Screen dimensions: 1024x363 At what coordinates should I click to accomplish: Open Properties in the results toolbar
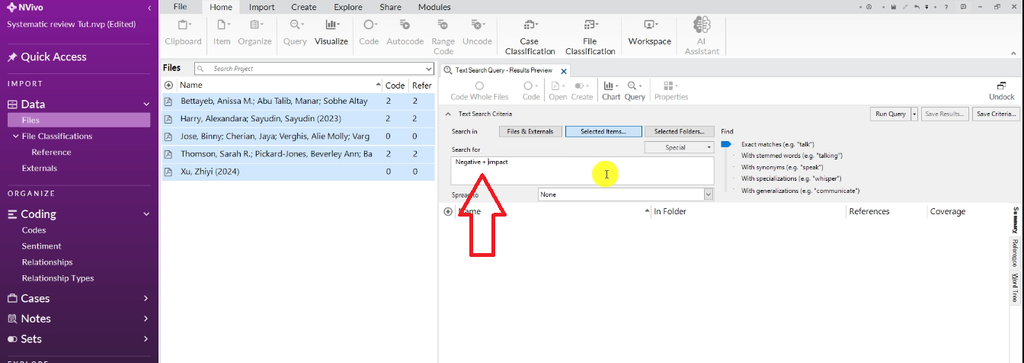[x=671, y=91]
